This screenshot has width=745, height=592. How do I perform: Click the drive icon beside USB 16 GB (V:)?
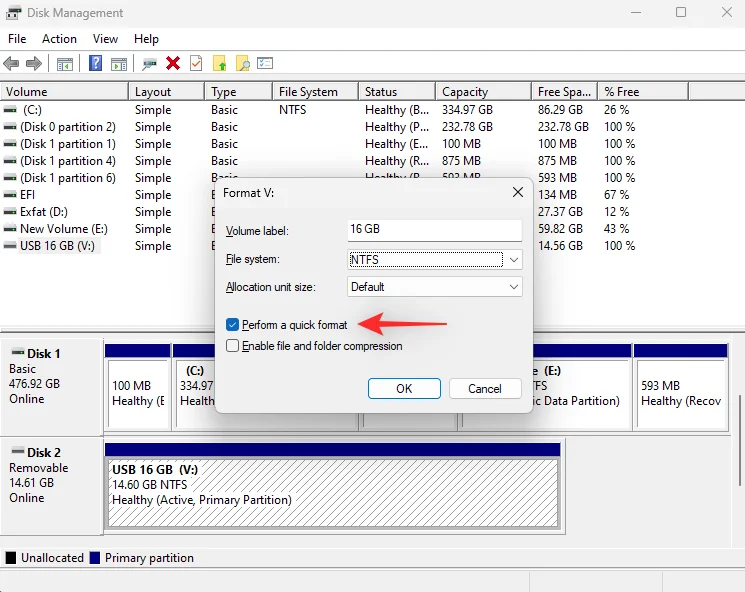10,246
